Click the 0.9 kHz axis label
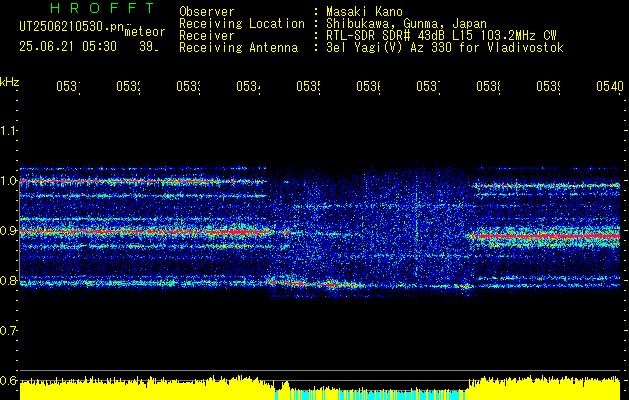 pos(8,231)
